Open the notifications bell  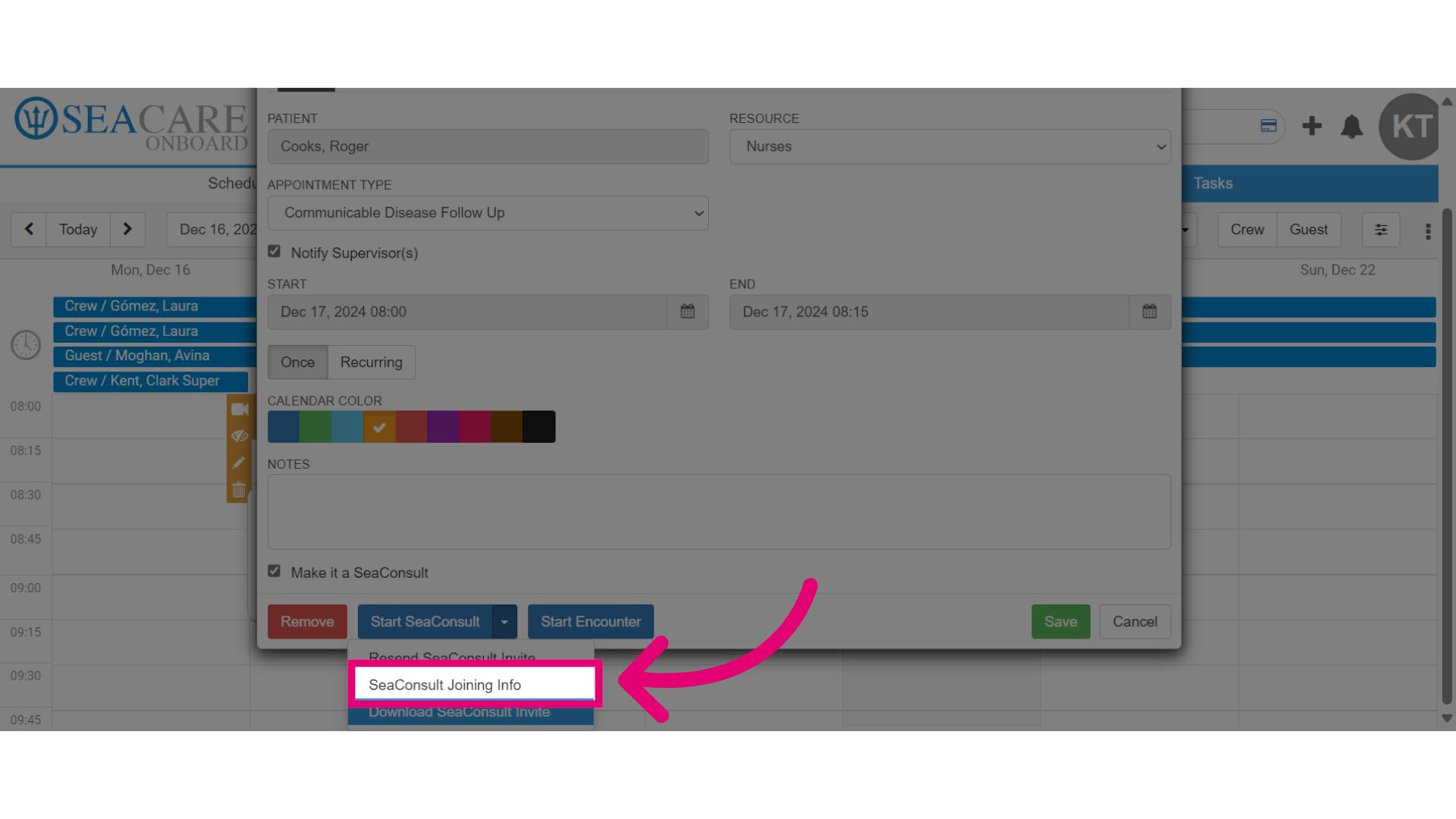(x=1351, y=126)
